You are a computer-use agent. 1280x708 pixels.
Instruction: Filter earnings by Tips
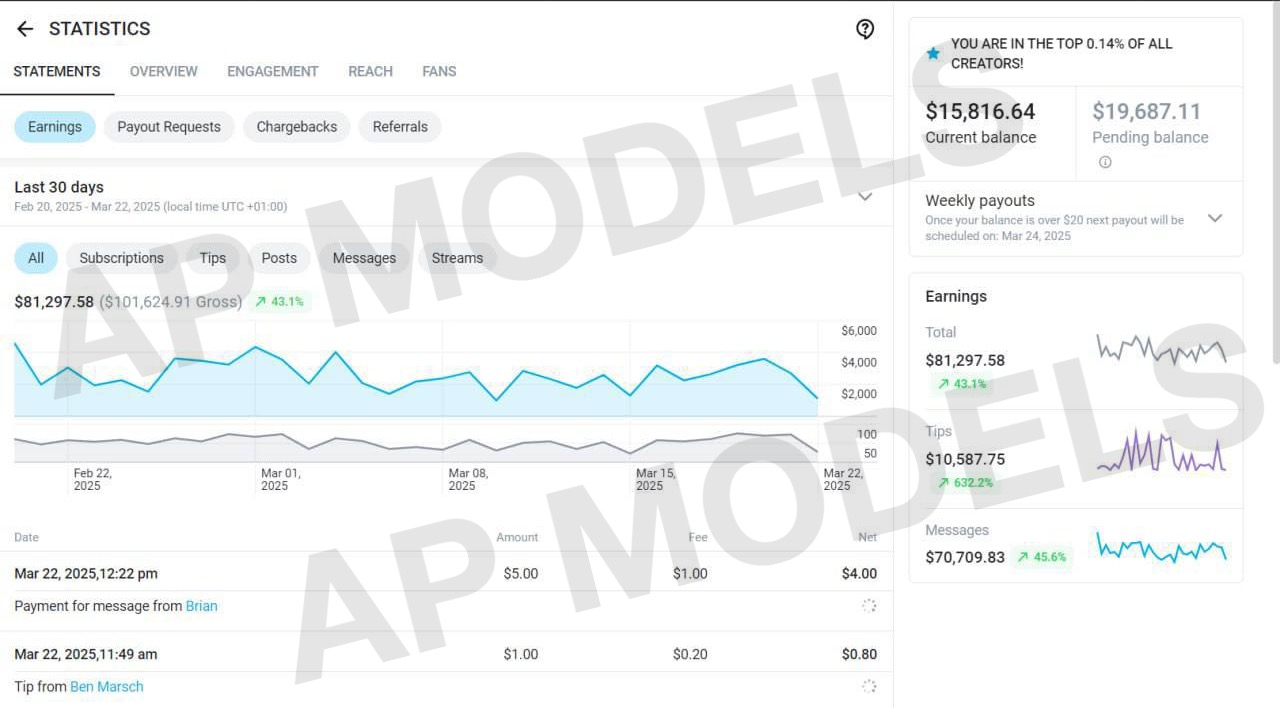coord(213,258)
